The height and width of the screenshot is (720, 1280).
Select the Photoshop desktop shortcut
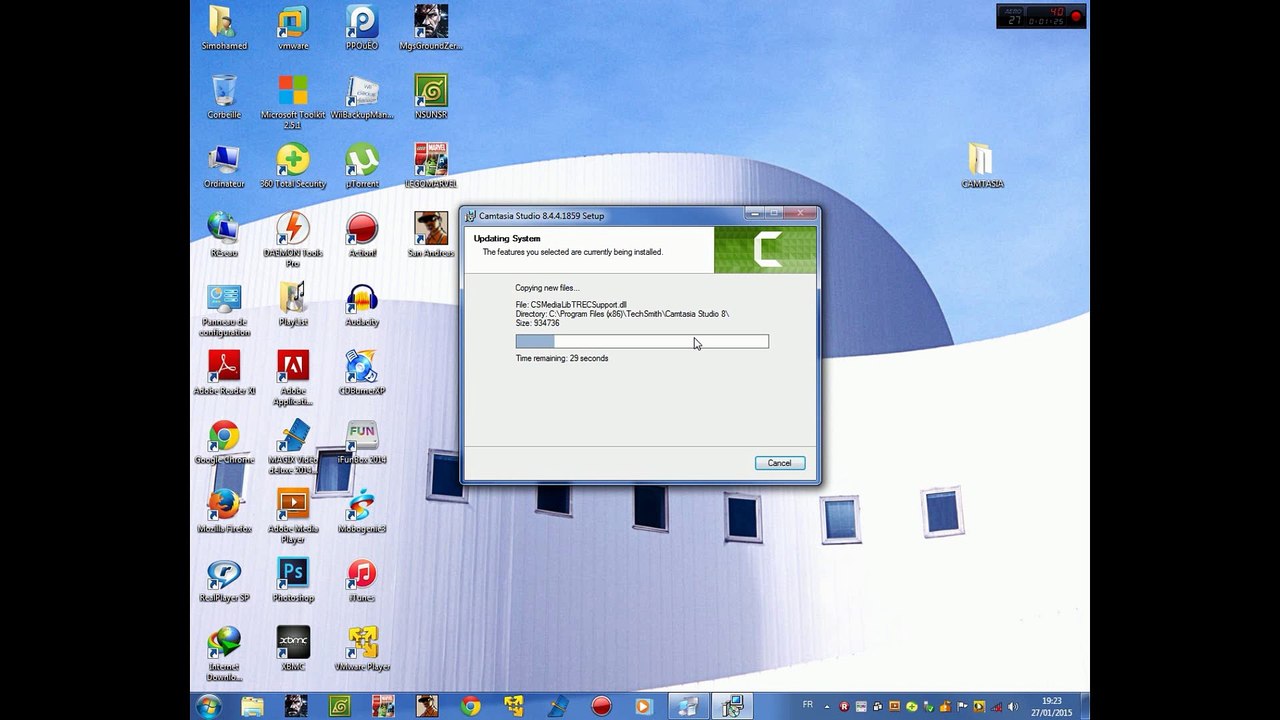[x=293, y=579]
